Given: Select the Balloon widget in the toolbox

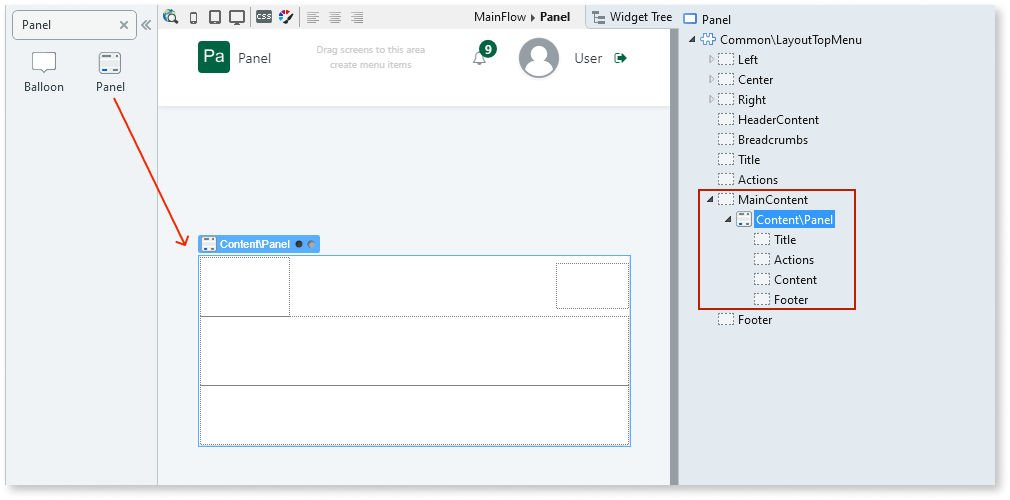Looking at the screenshot, I should [x=44, y=71].
